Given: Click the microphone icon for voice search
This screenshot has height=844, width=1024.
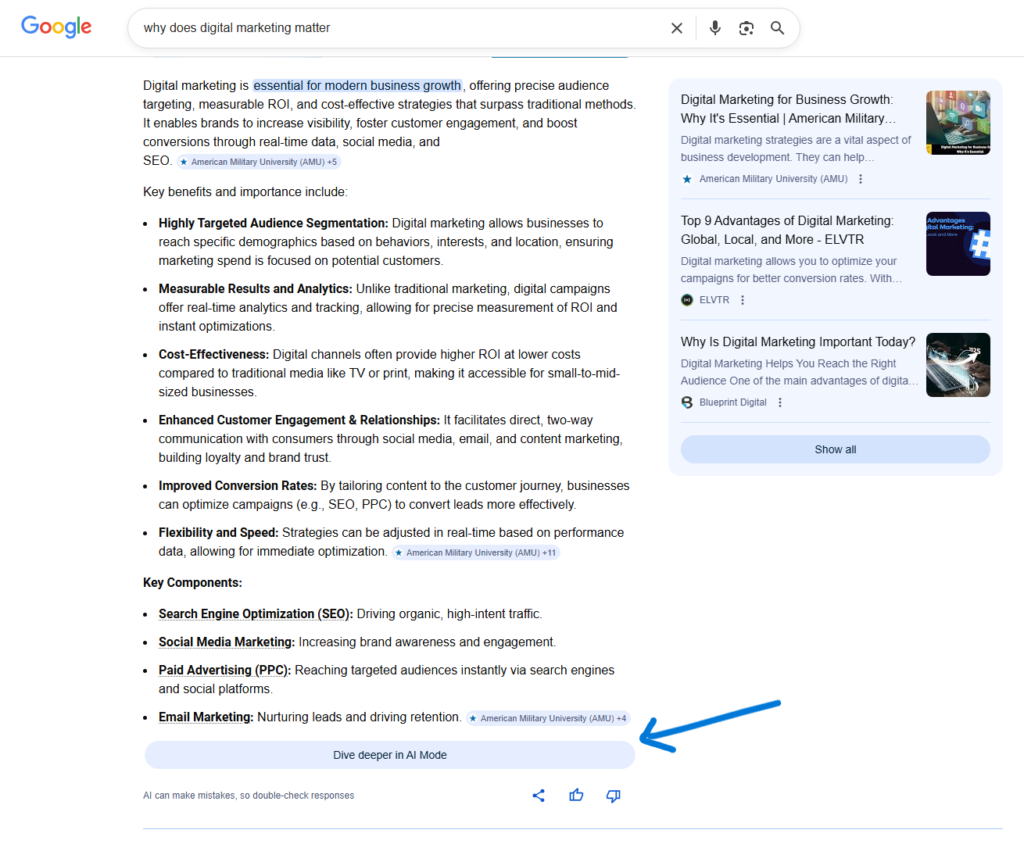Looking at the screenshot, I should (715, 28).
